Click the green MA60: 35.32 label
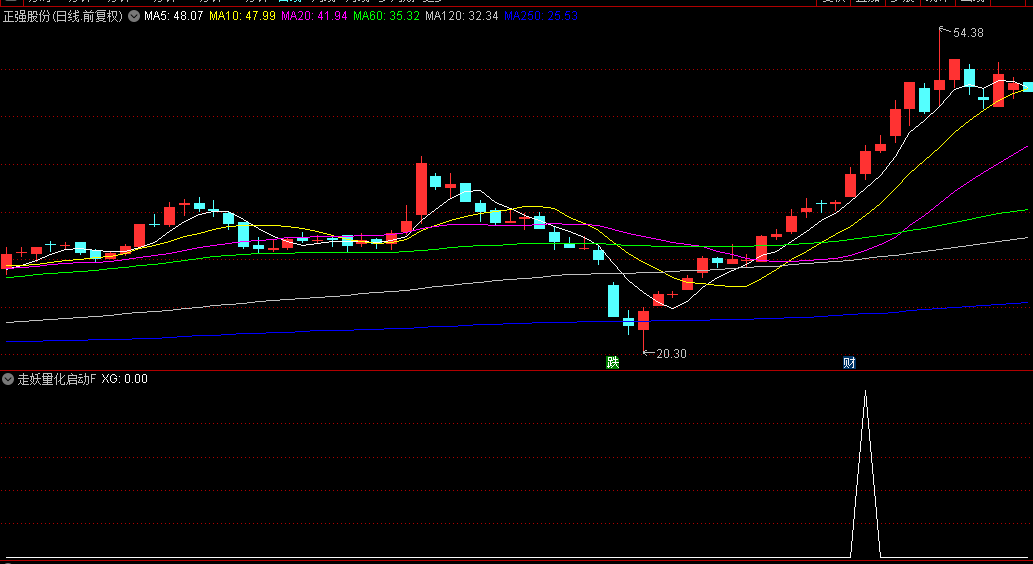The image size is (1033, 564). coord(386,16)
